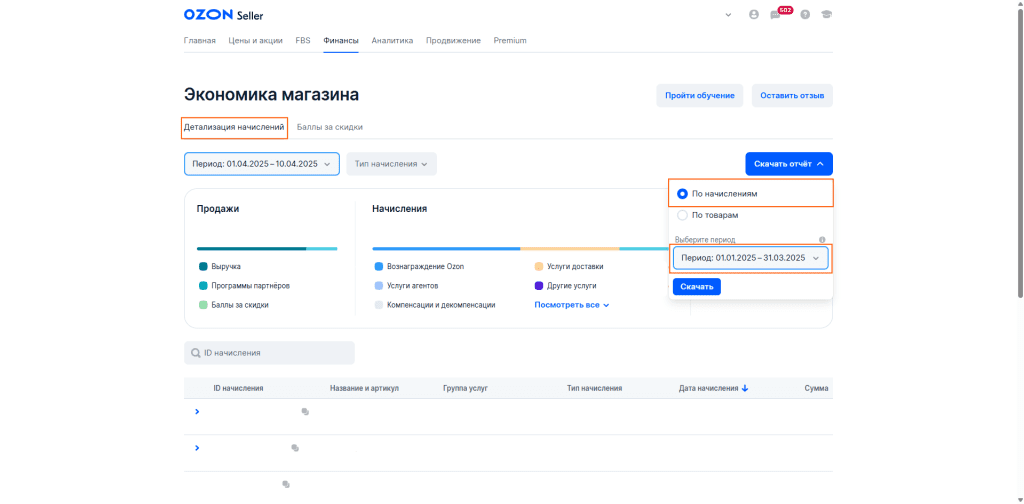Viewport: 1024px width, 504px height.
Task: Copy the first row's ID начисления
Action: click(305, 412)
